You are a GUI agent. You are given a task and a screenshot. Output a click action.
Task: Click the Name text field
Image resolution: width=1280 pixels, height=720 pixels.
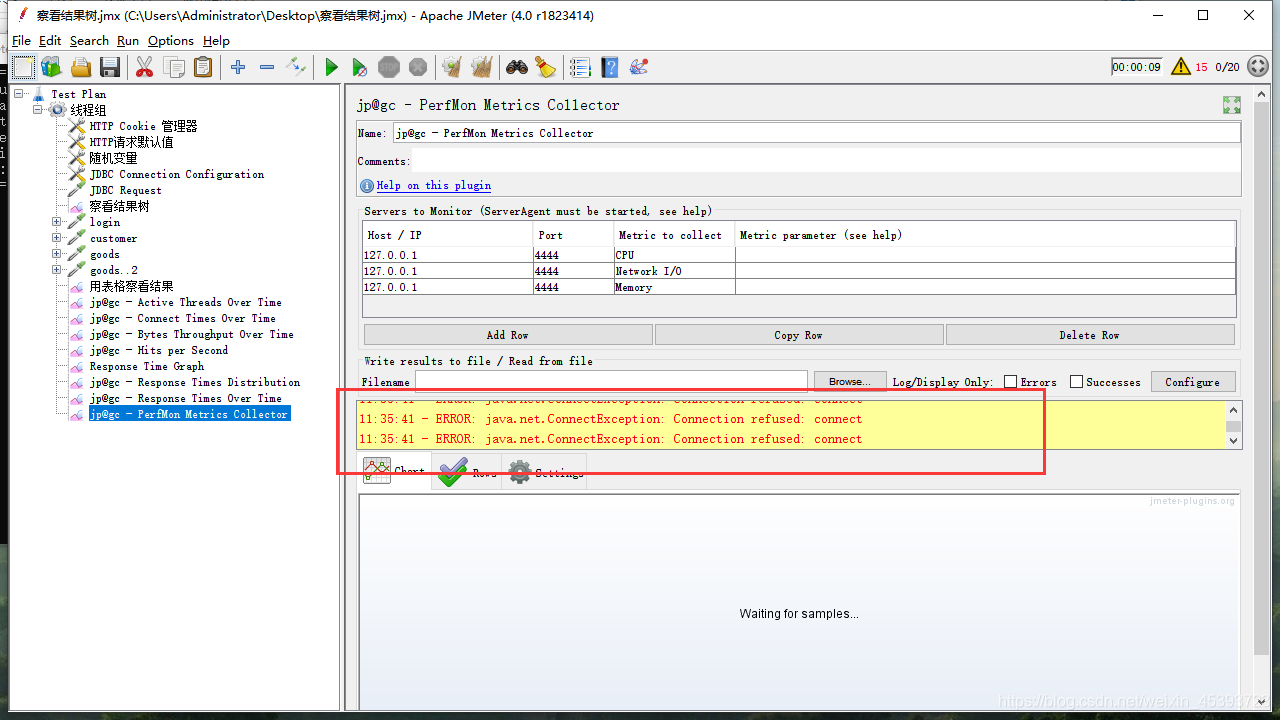point(816,133)
